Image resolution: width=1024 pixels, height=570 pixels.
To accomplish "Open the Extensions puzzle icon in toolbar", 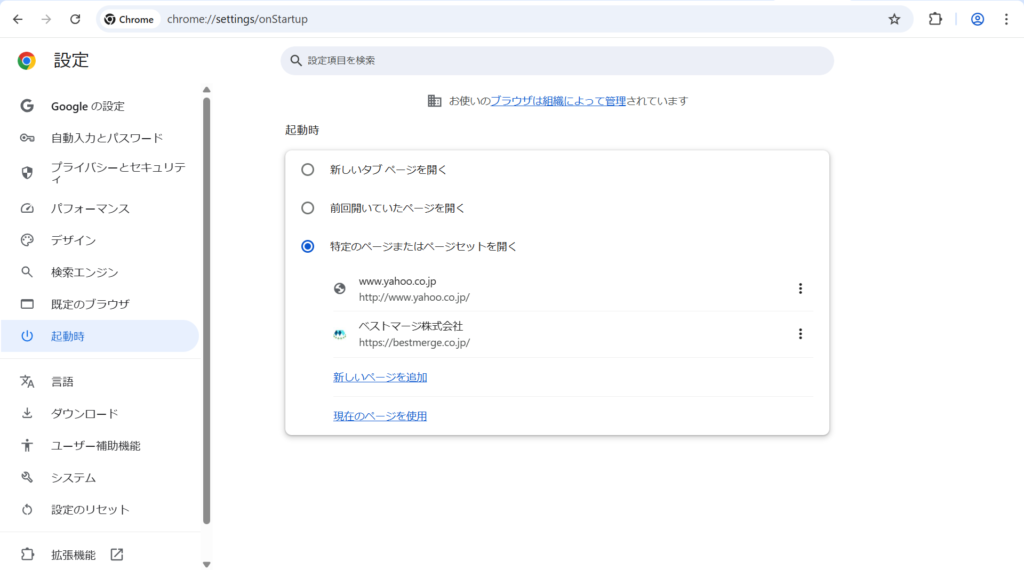I will coord(935,19).
